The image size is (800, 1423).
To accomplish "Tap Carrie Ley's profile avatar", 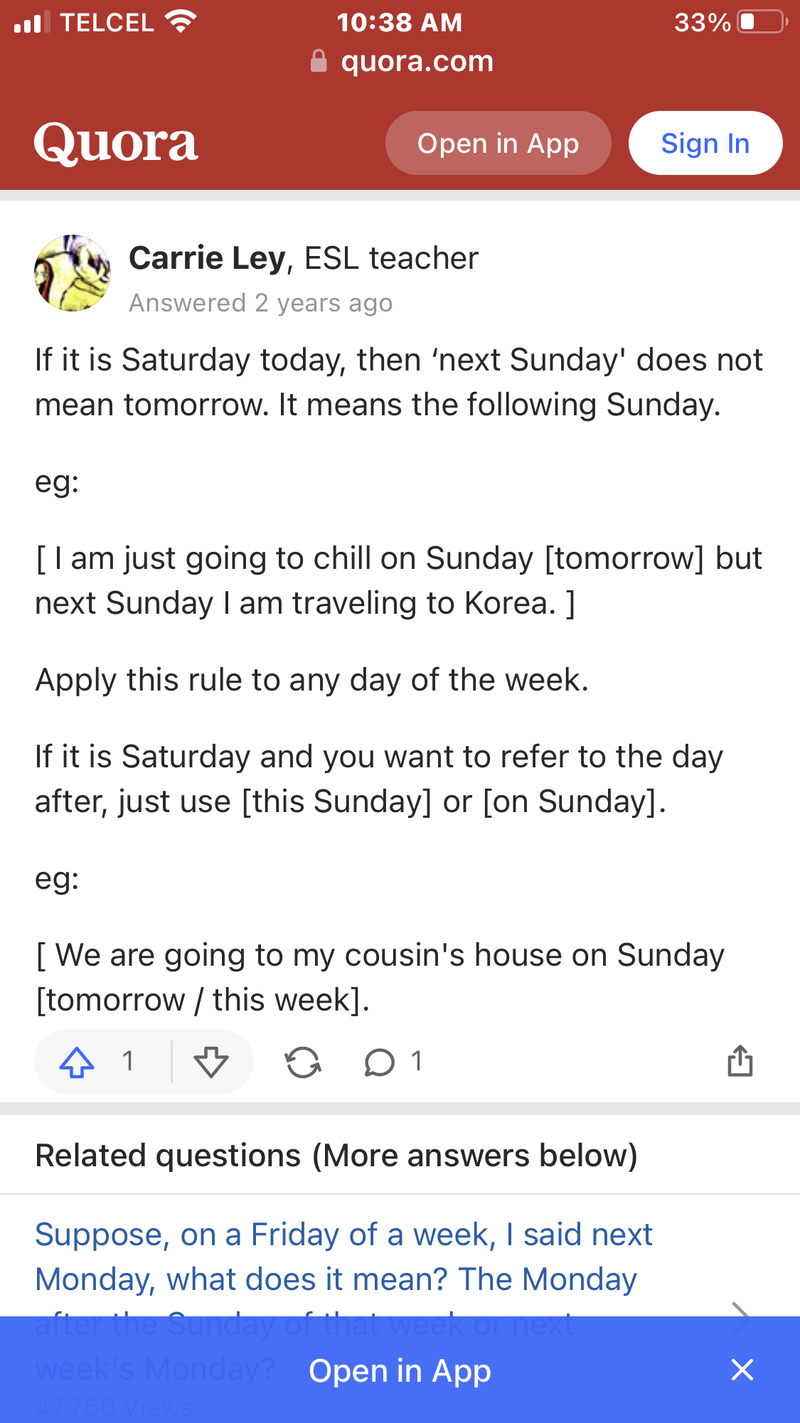I will [72, 273].
